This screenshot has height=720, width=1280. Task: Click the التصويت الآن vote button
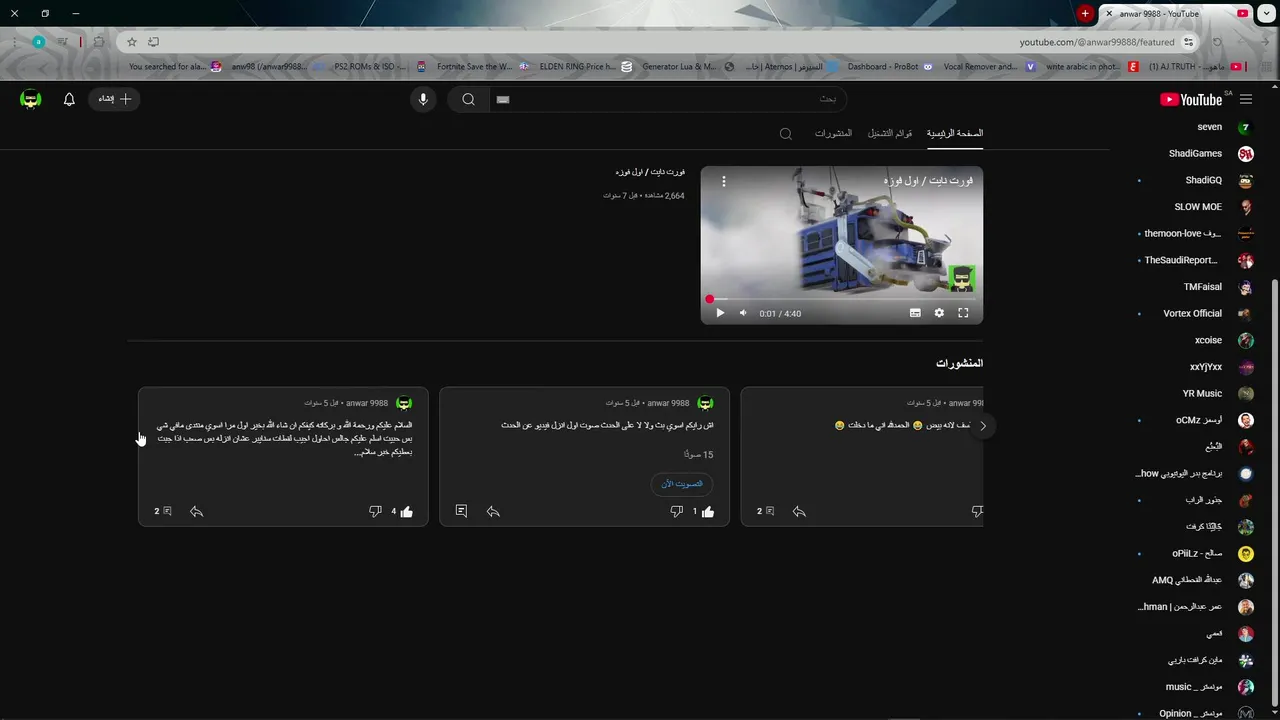pyautogui.click(x=682, y=484)
